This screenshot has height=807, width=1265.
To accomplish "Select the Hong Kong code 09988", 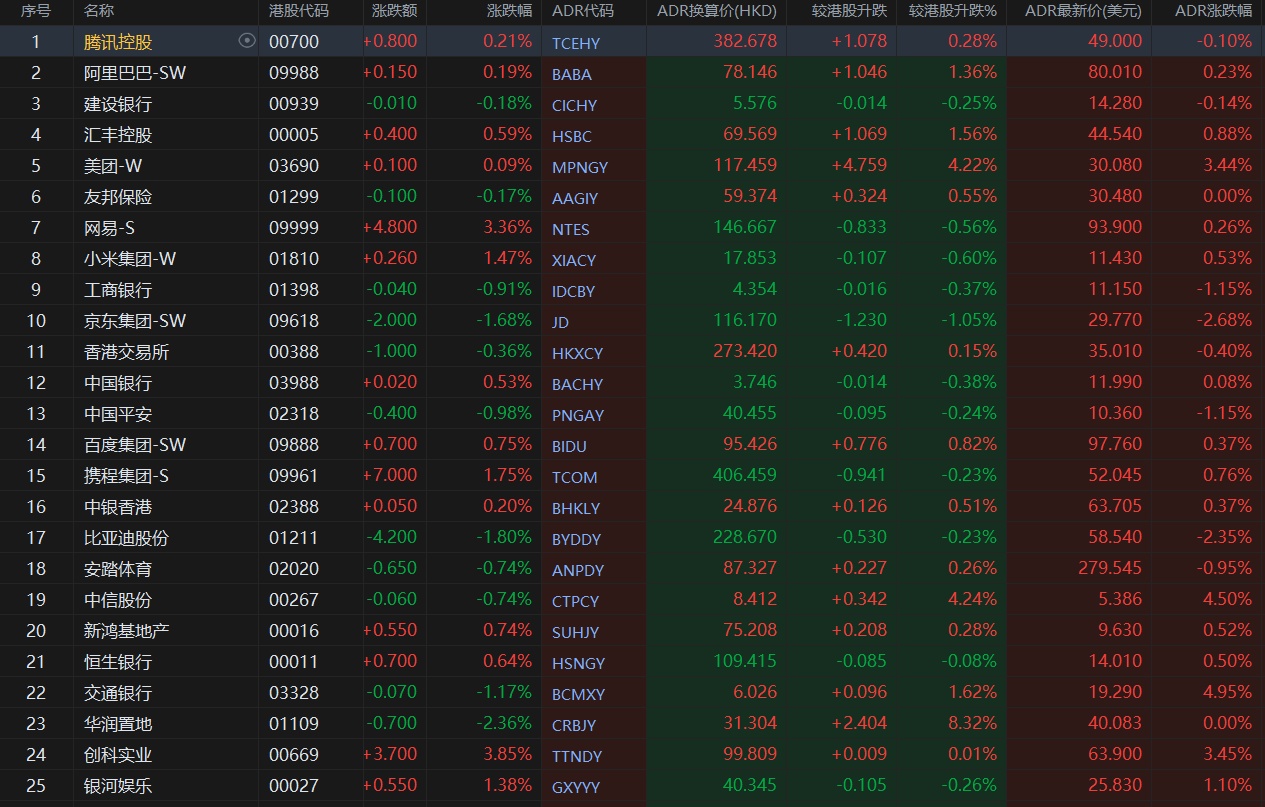I will point(294,73).
